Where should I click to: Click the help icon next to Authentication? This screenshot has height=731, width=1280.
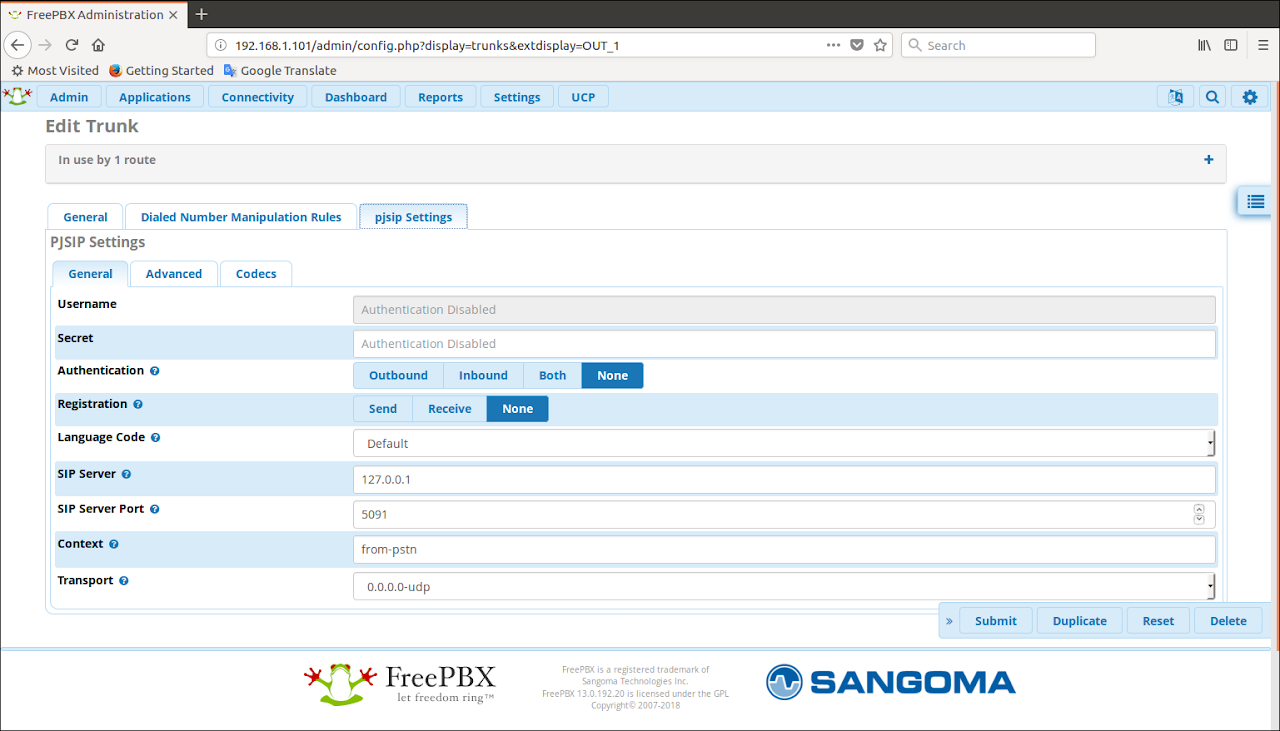coord(155,371)
